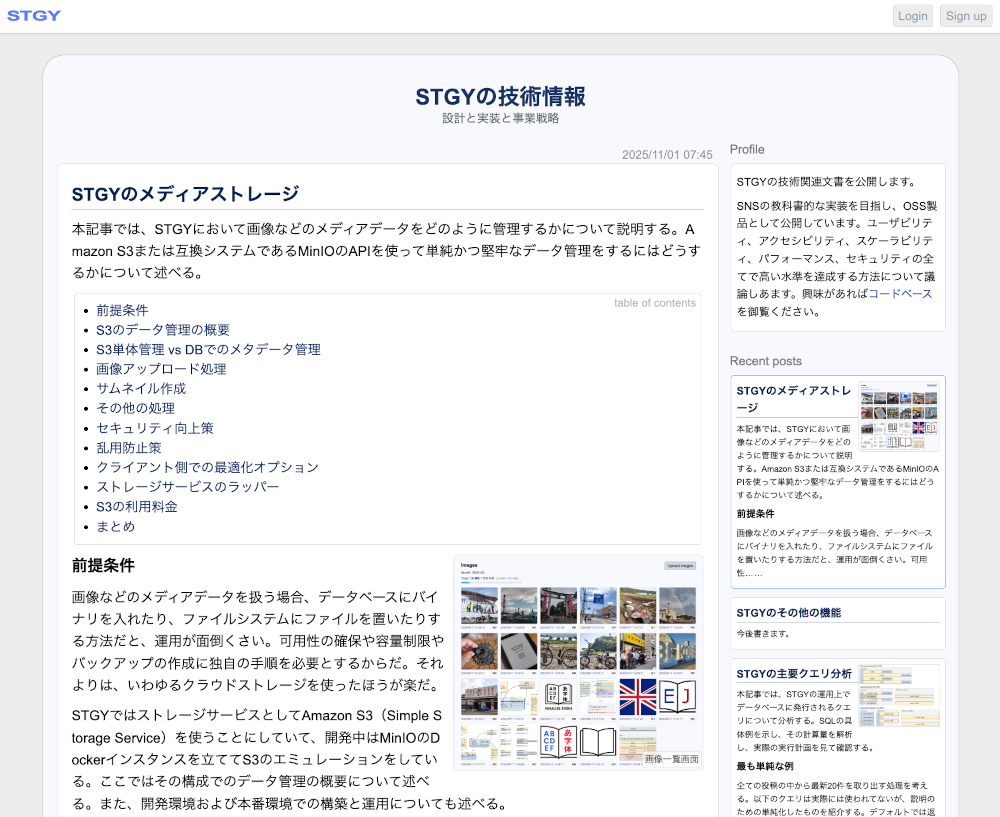The height and width of the screenshot is (817, 1000).
Task: Open the 画像アップロード処理 contents link
Action: (x=161, y=369)
